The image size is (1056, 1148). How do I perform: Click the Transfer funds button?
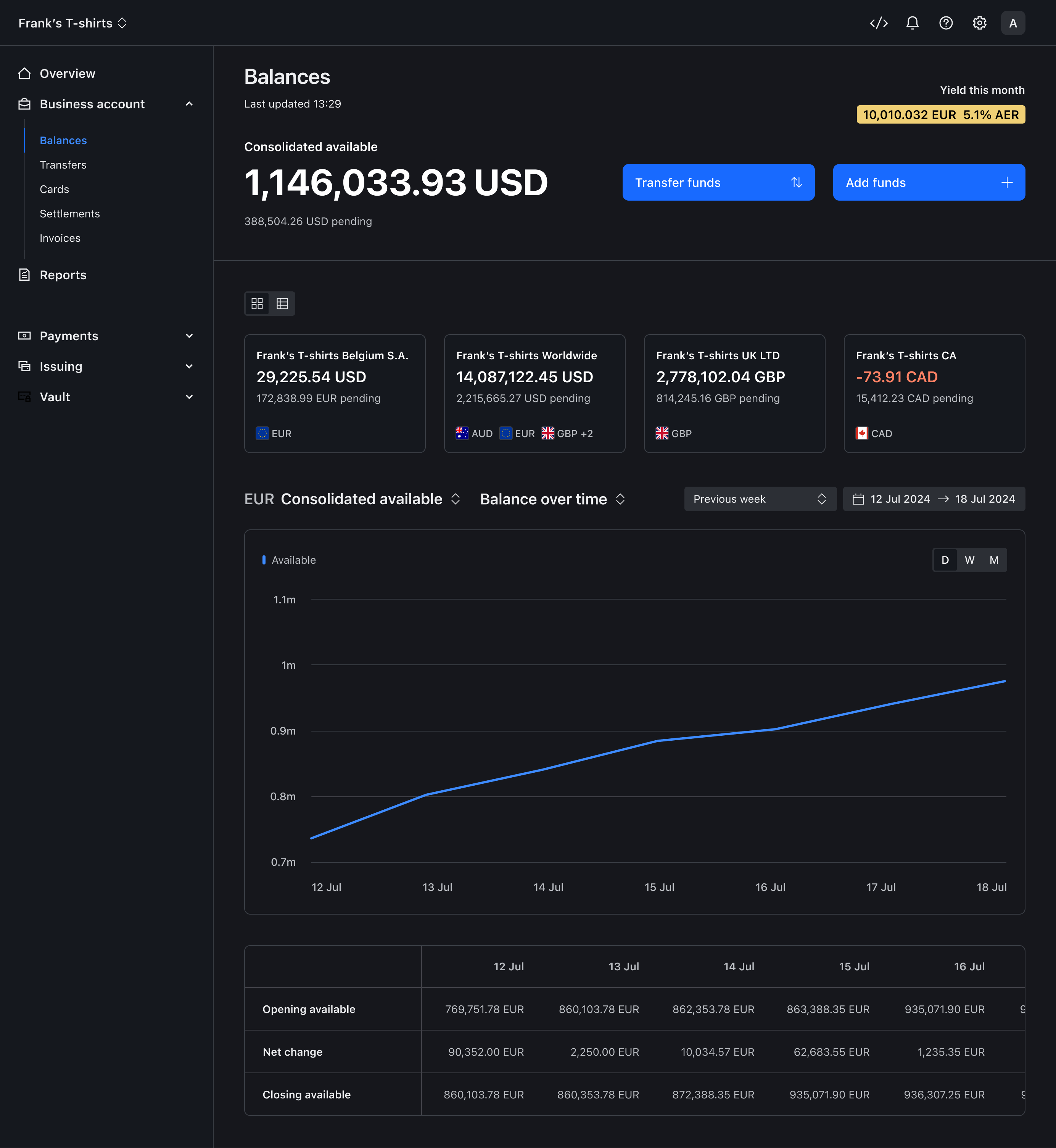point(718,182)
